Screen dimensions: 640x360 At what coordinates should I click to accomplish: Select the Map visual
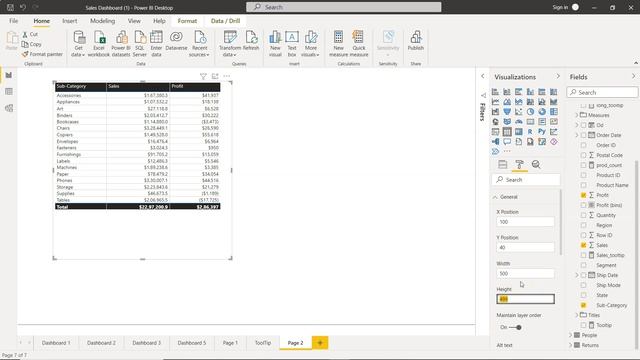coord(495,122)
